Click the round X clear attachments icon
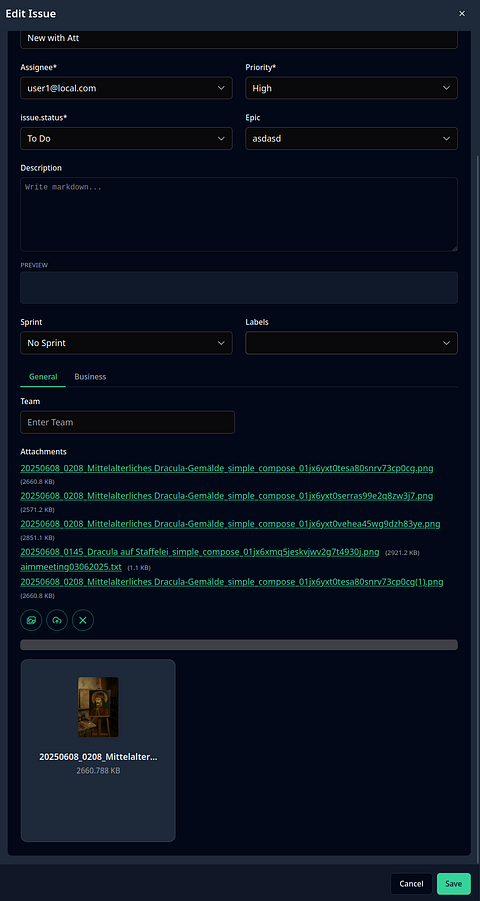Screen dimensions: 480x901 click(x=83, y=620)
